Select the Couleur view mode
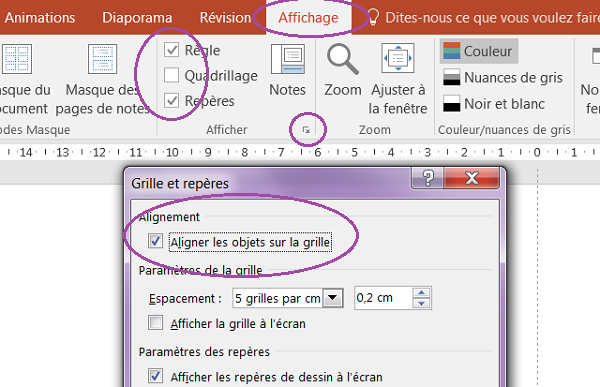Image resolution: width=600 pixels, height=387 pixels. pyautogui.click(x=478, y=51)
